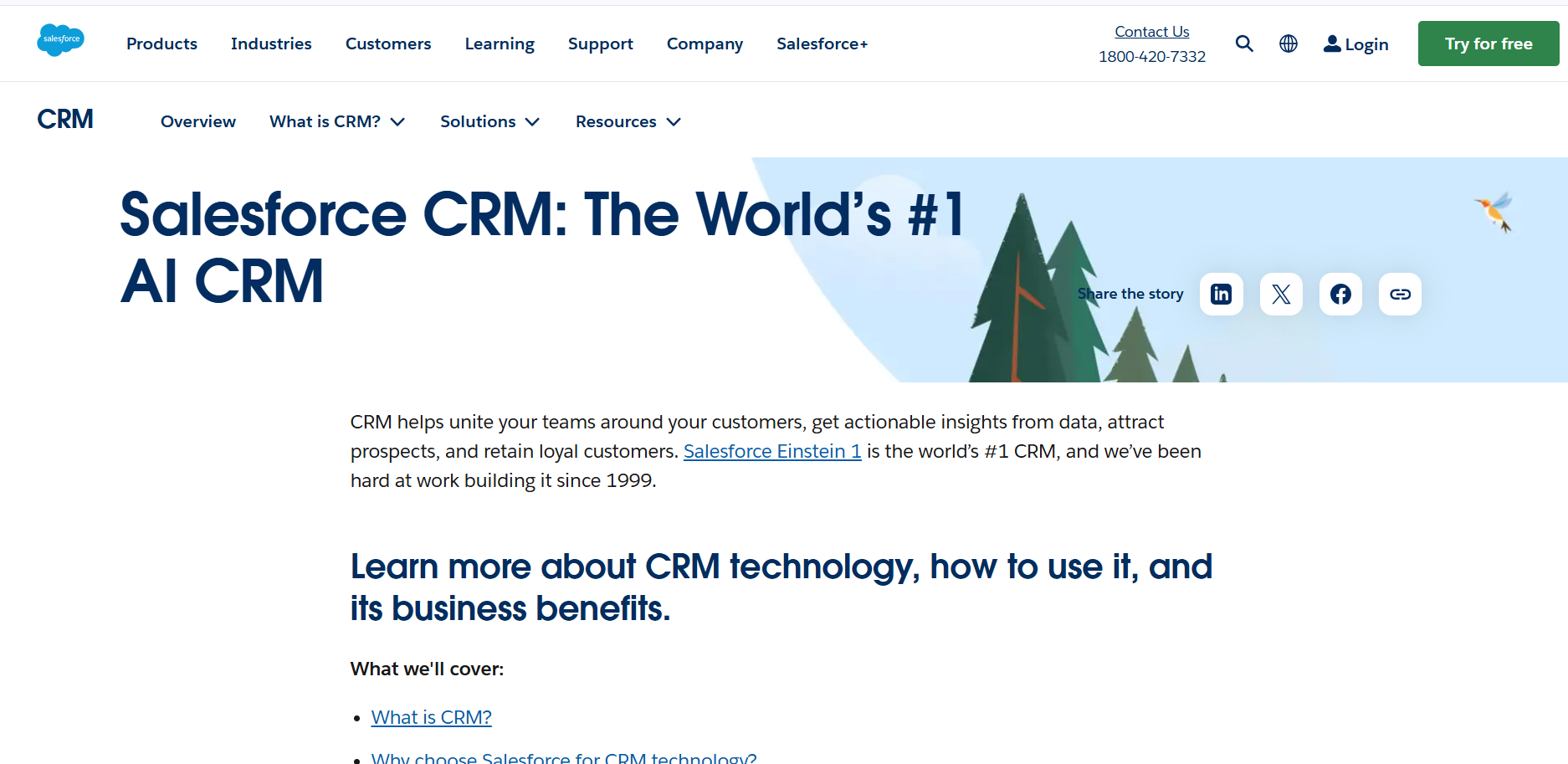
Task: Copy the story link icon
Action: click(1400, 294)
